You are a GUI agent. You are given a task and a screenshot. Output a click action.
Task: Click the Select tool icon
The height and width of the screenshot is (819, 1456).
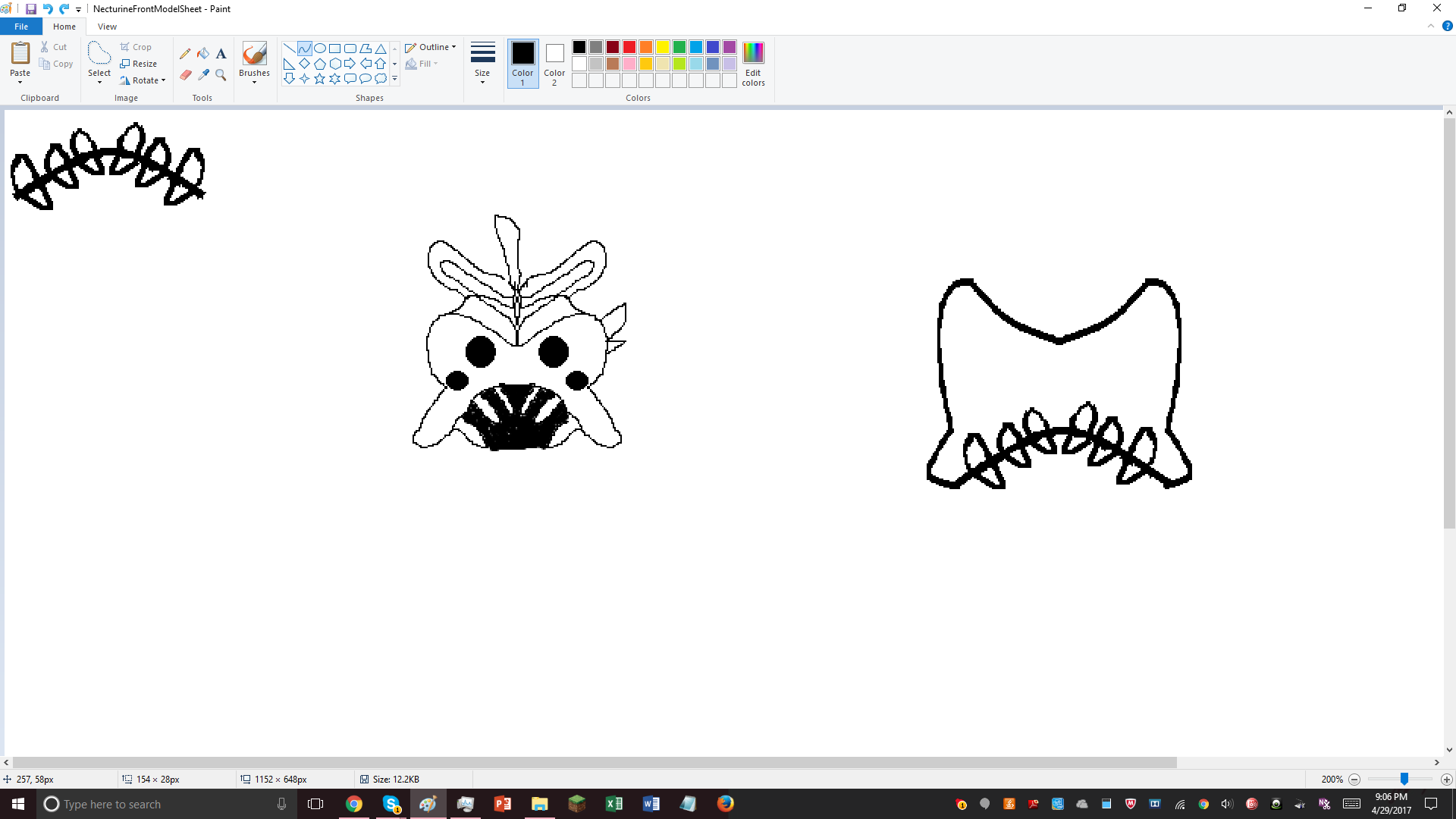click(99, 54)
